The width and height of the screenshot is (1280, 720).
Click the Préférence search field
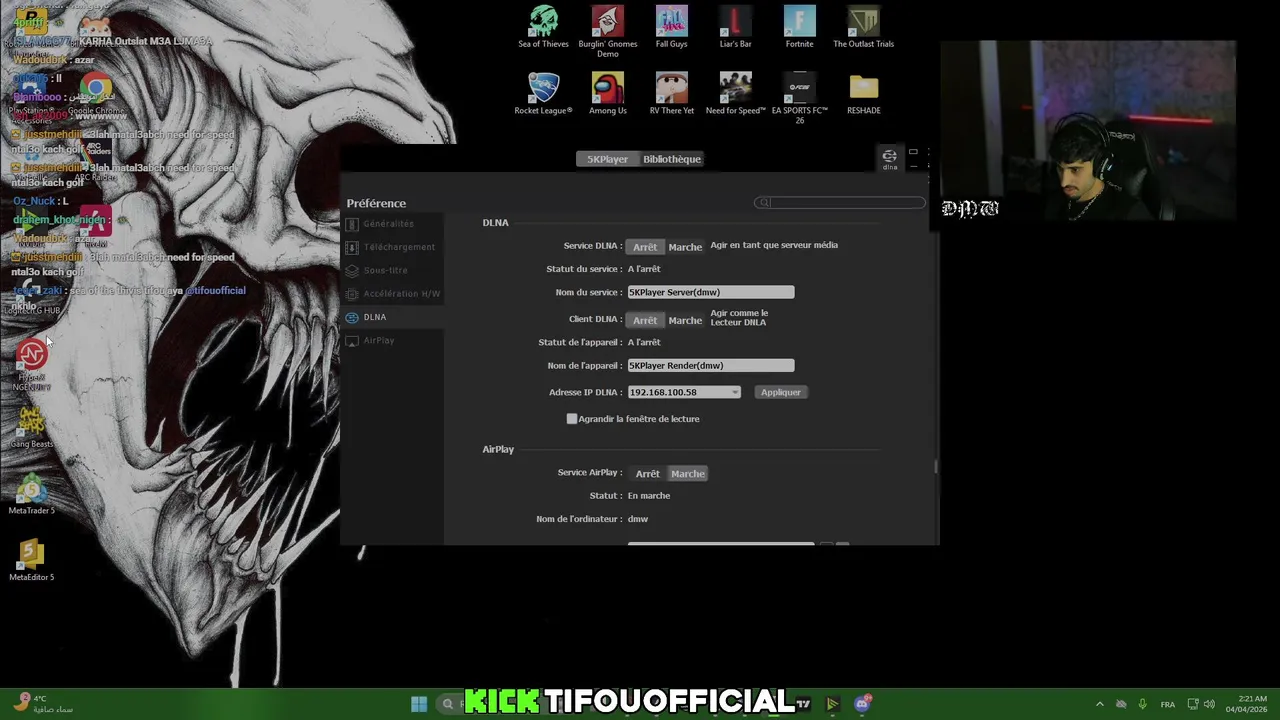pos(840,203)
